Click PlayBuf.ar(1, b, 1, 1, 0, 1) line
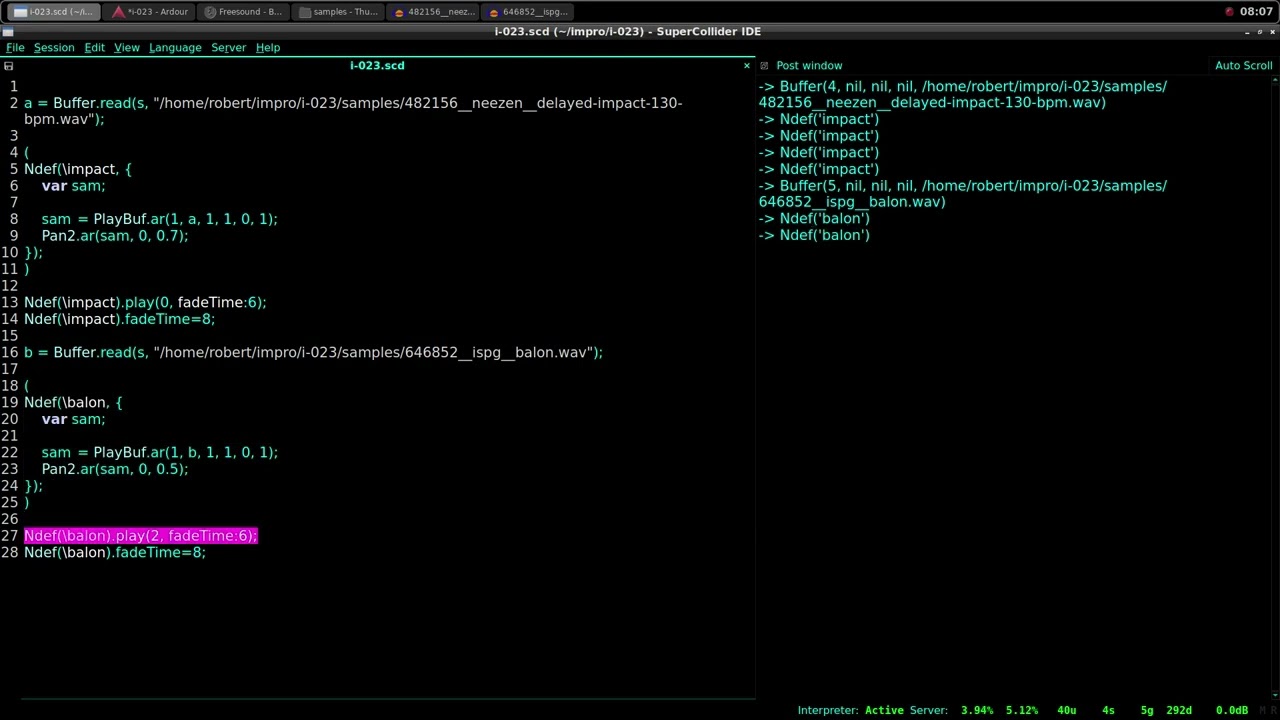1280x720 pixels. click(x=160, y=452)
